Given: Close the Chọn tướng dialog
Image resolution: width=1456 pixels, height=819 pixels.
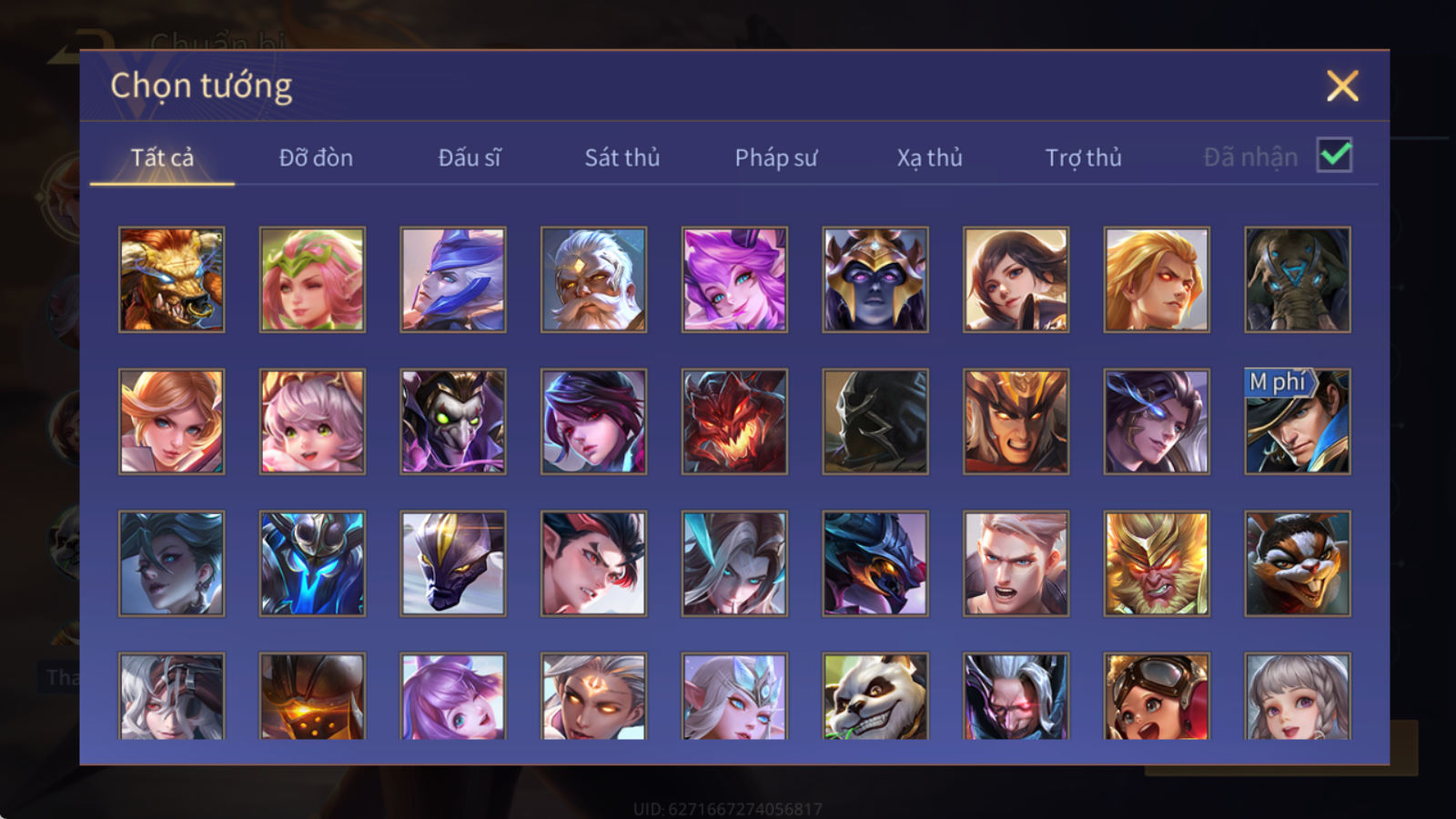Looking at the screenshot, I should (1342, 86).
